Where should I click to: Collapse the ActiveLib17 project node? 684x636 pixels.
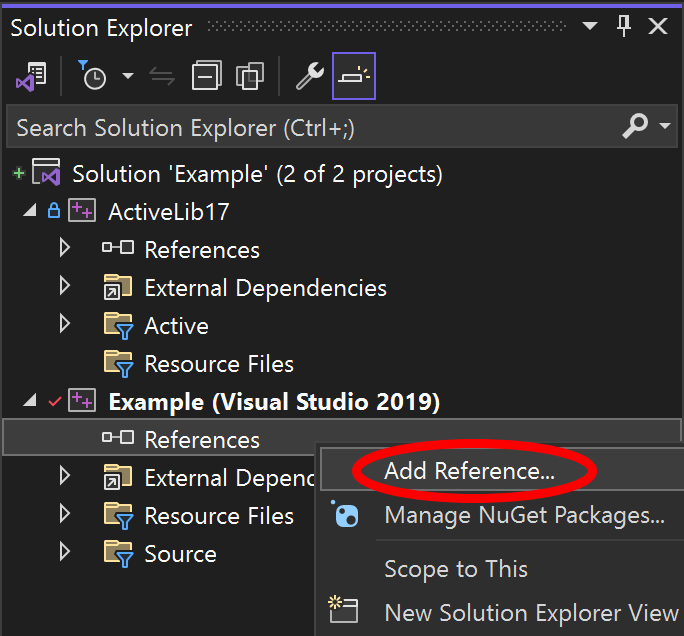[x=28, y=211]
